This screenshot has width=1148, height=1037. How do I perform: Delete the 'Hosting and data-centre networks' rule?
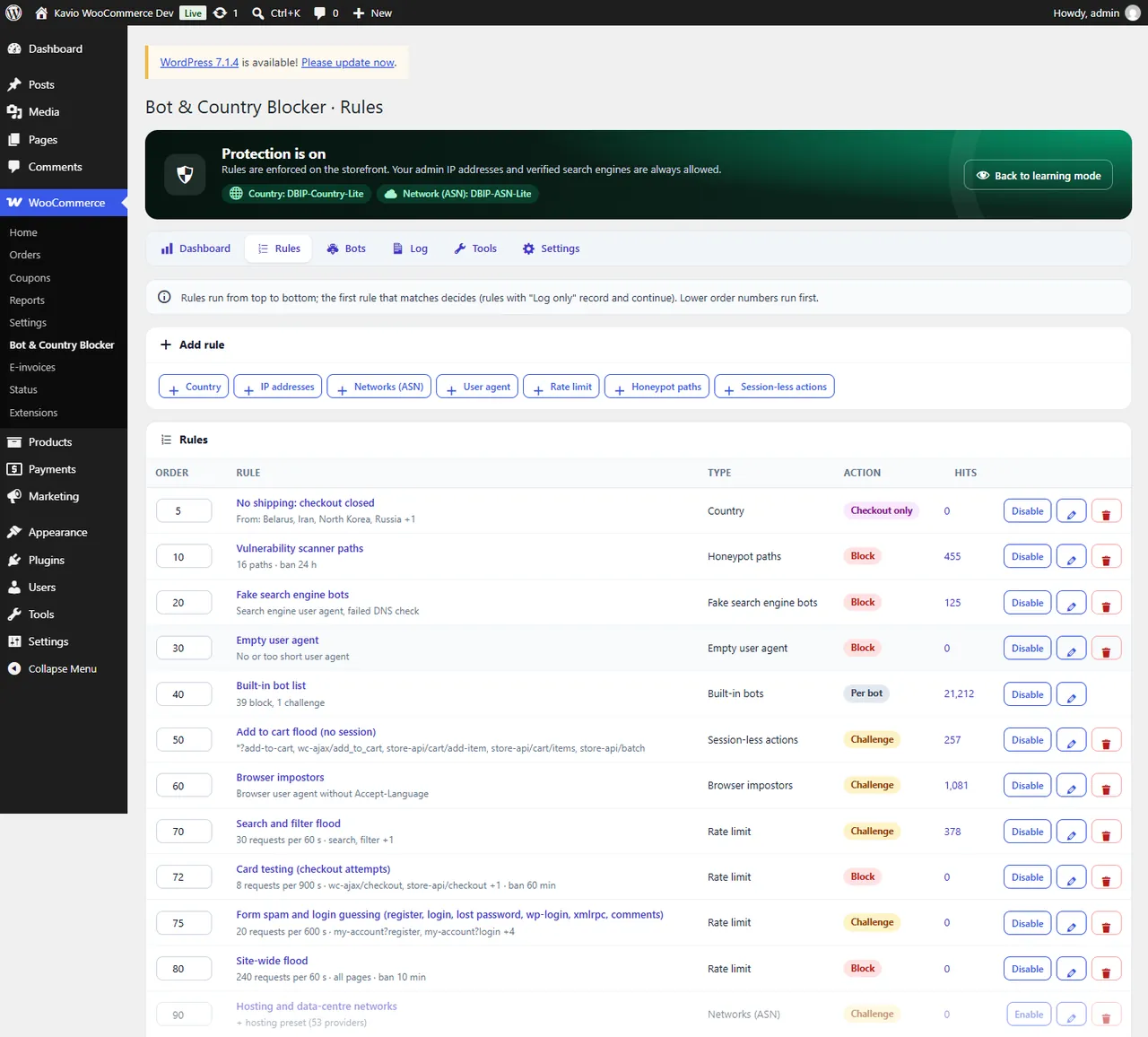coord(1106,1015)
